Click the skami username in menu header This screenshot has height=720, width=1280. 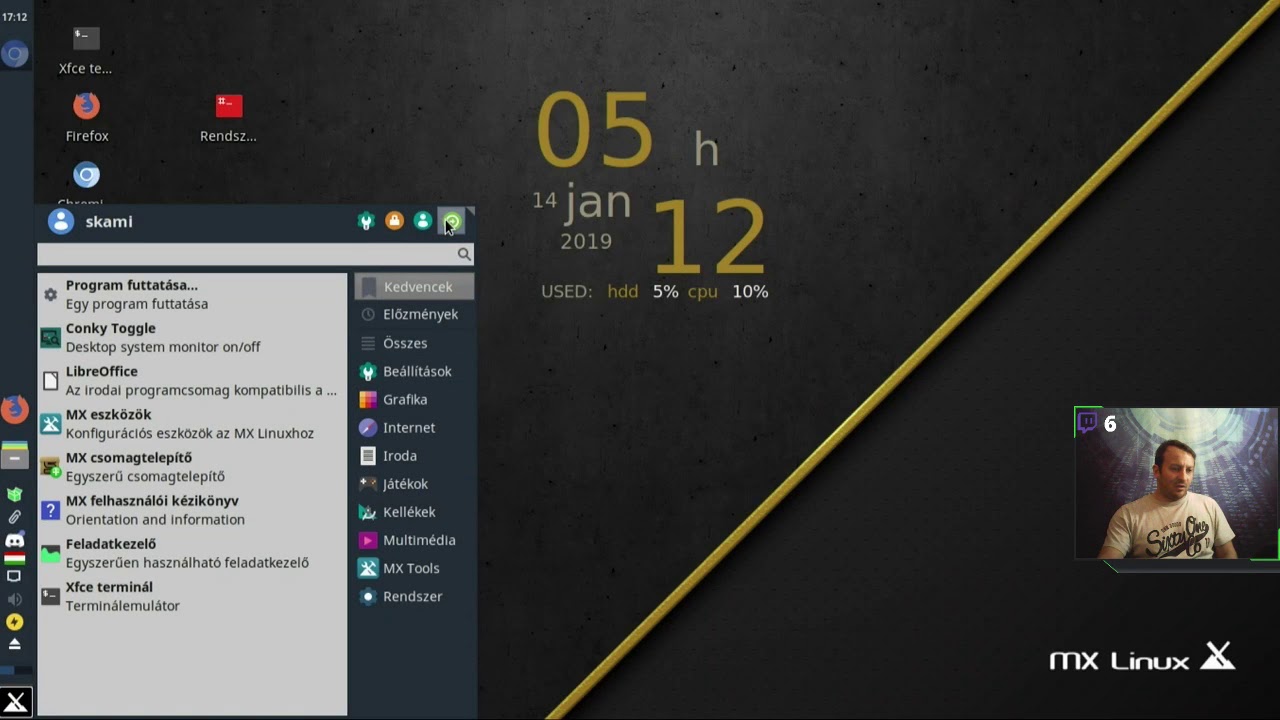109,222
